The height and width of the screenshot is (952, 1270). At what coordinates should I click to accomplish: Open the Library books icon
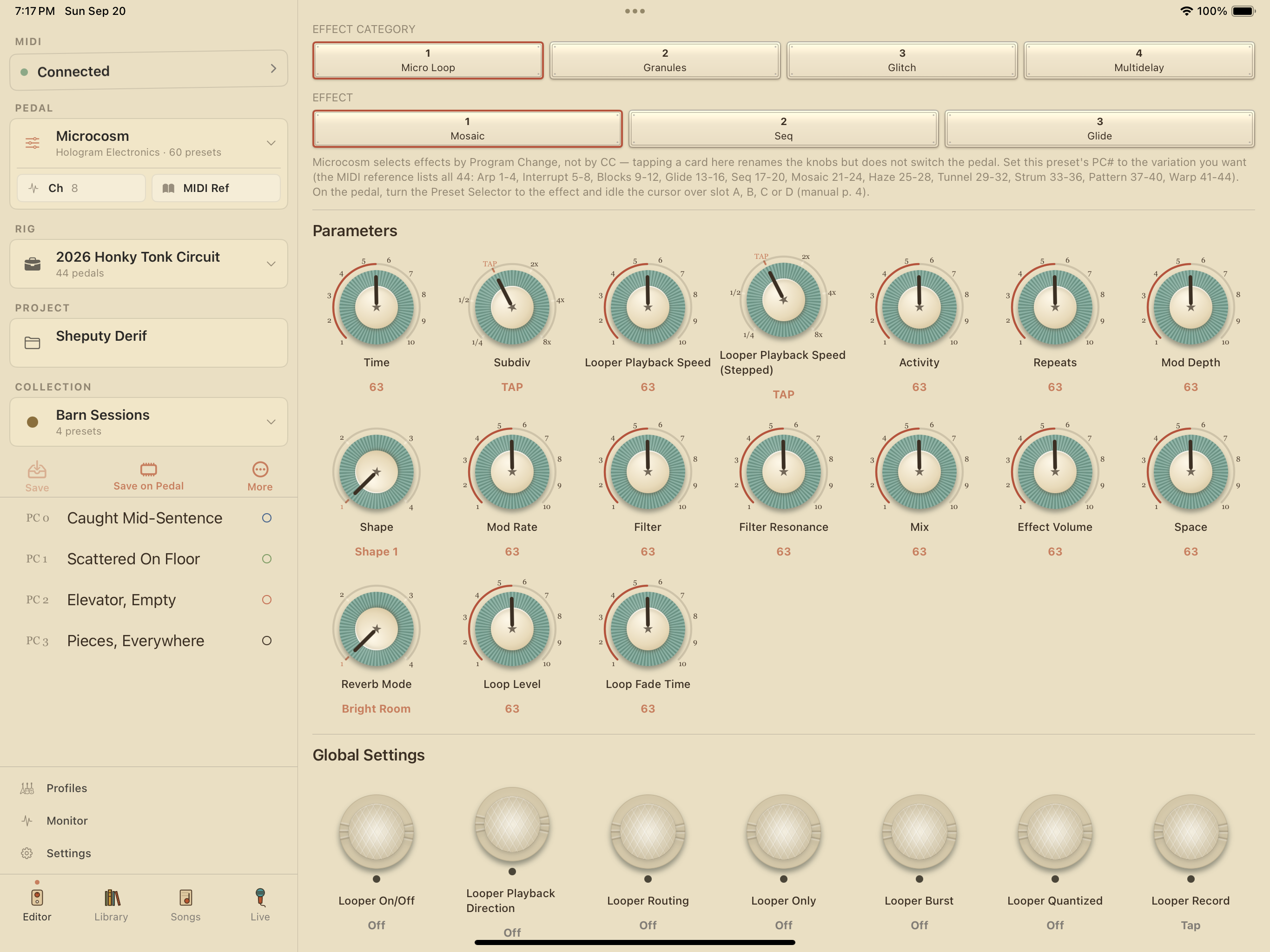point(112,898)
